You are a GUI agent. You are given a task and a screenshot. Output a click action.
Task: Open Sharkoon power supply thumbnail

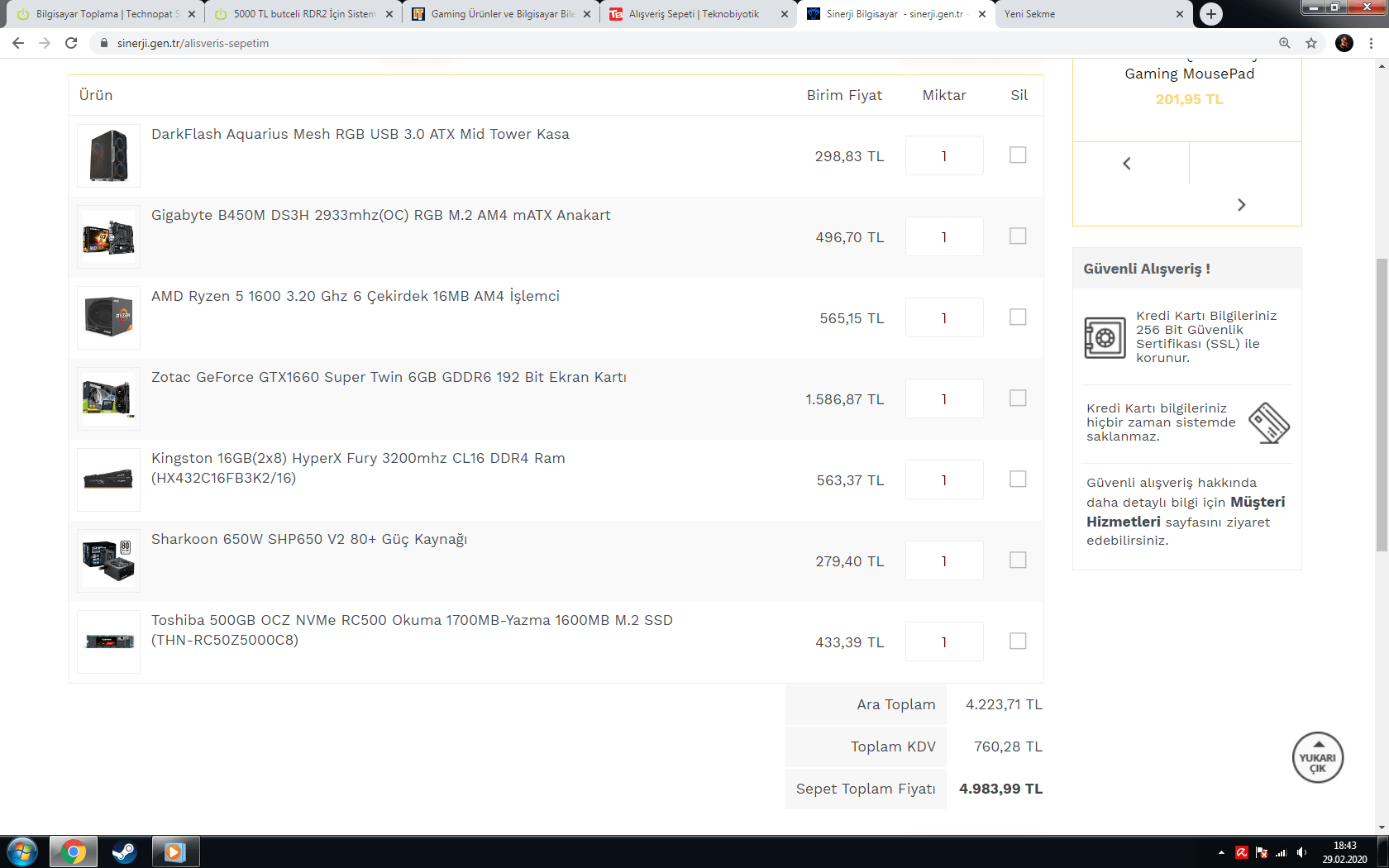click(108, 560)
